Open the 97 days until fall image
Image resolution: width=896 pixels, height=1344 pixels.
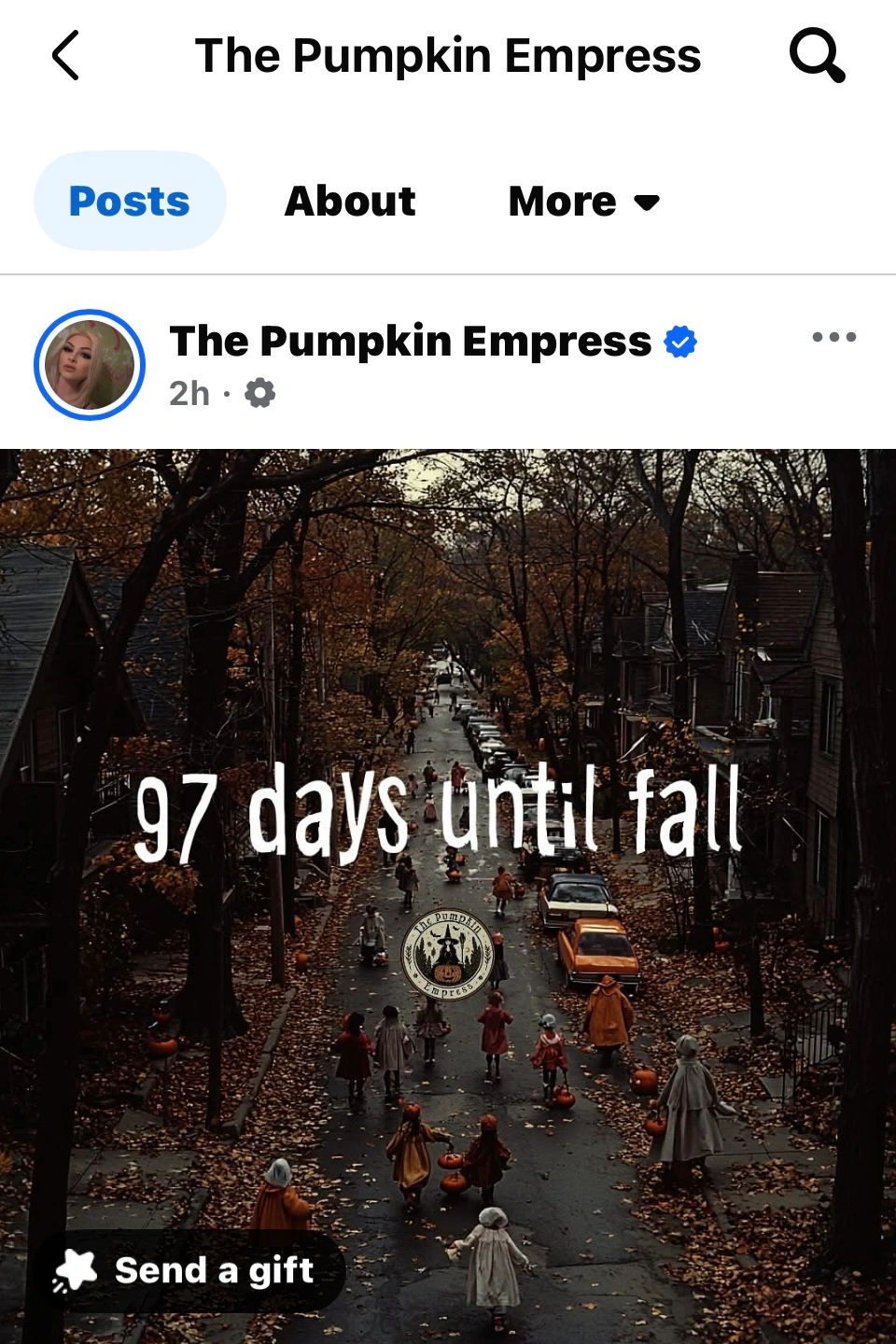tap(448, 897)
